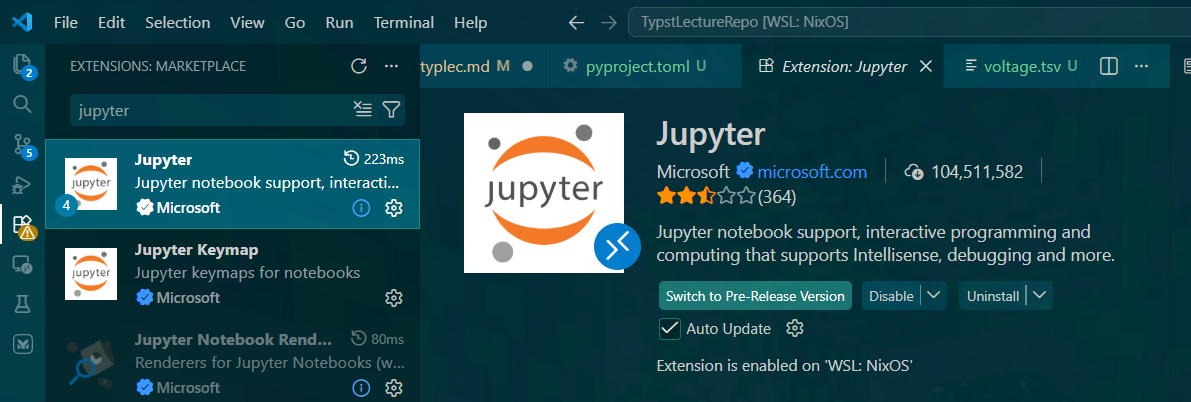Viewport: 1191px width, 402px height.
Task: Open the bottom activity bar M icon
Action: (x=23, y=345)
